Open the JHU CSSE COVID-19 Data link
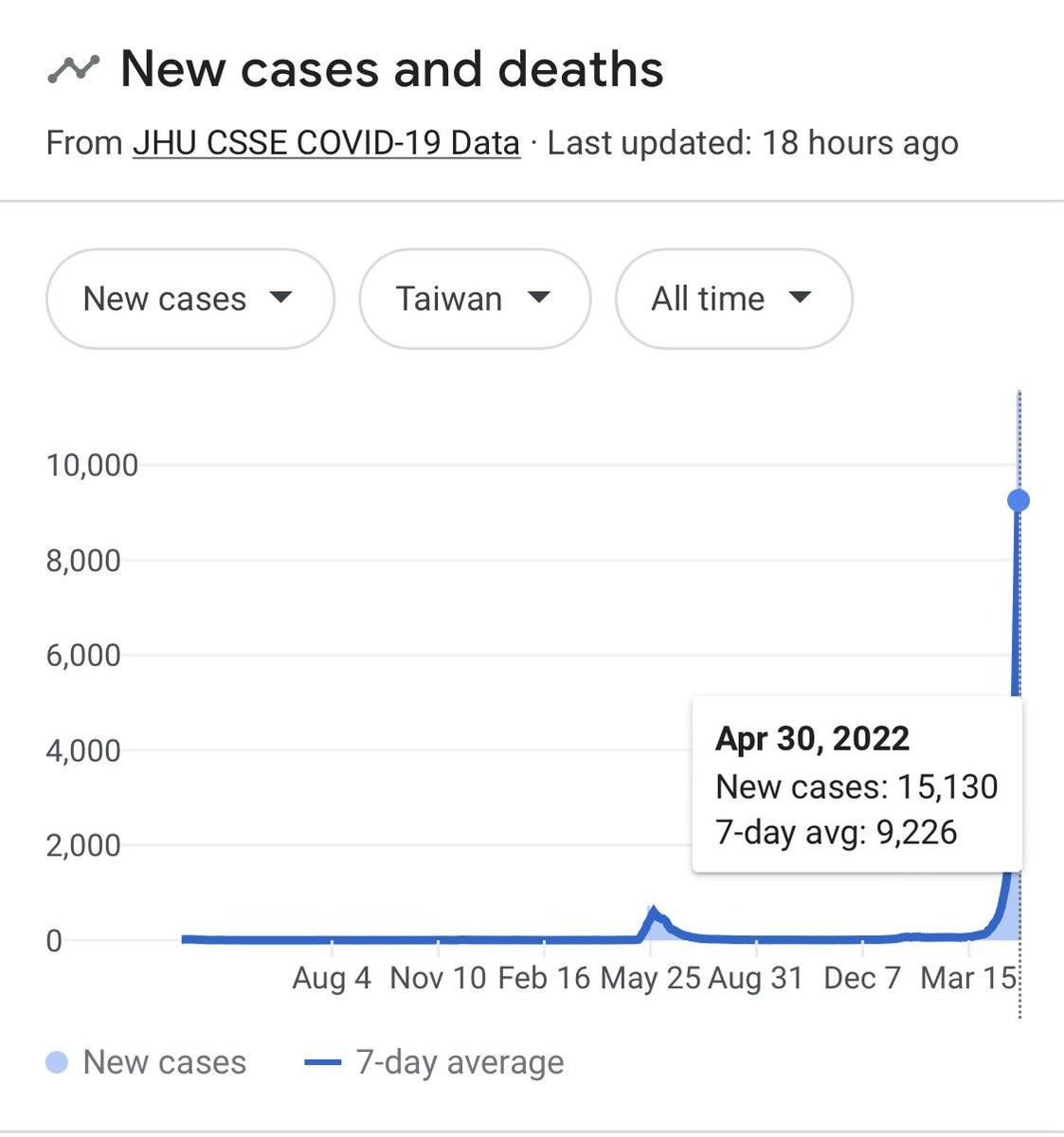1064x1137 pixels. [326, 143]
